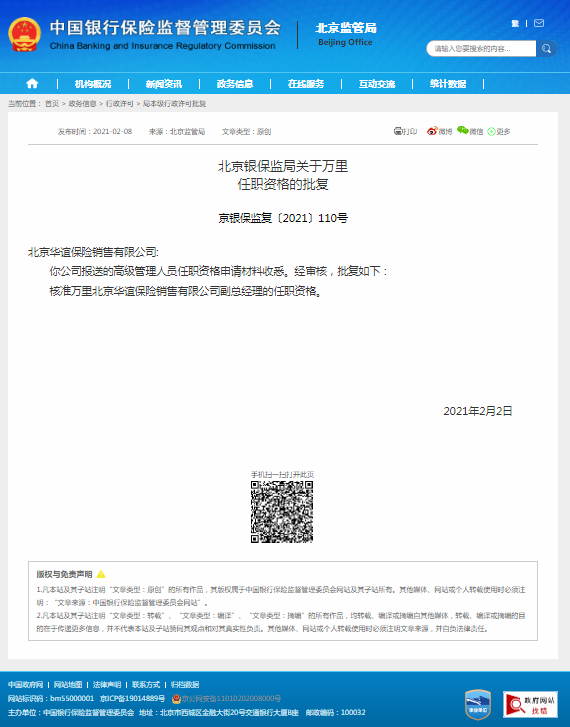Click the 北京监管局 Beijing Office title

(x=346, y=34)
